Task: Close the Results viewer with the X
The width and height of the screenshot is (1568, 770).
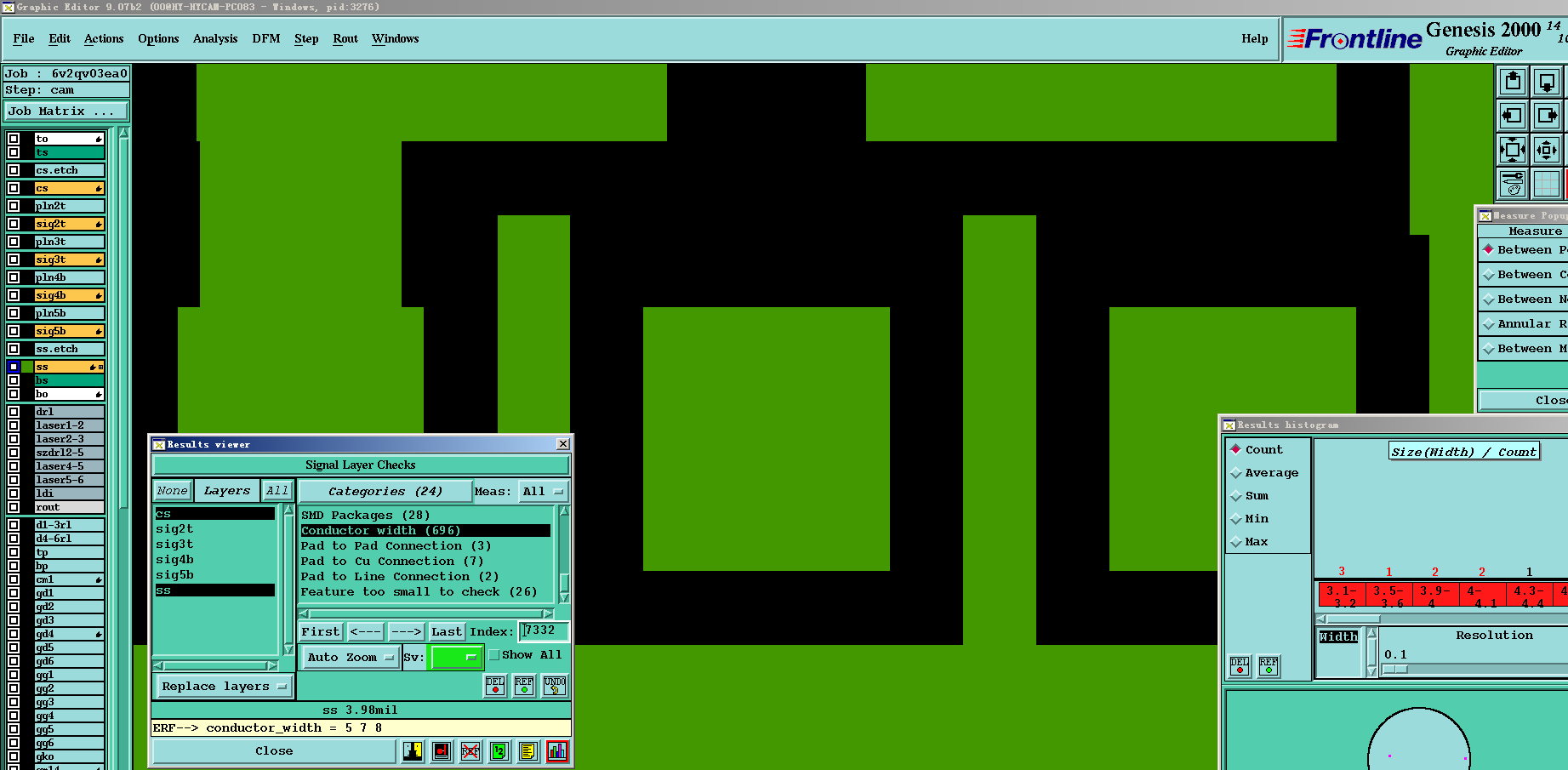Action: click(x=563, y=444)
